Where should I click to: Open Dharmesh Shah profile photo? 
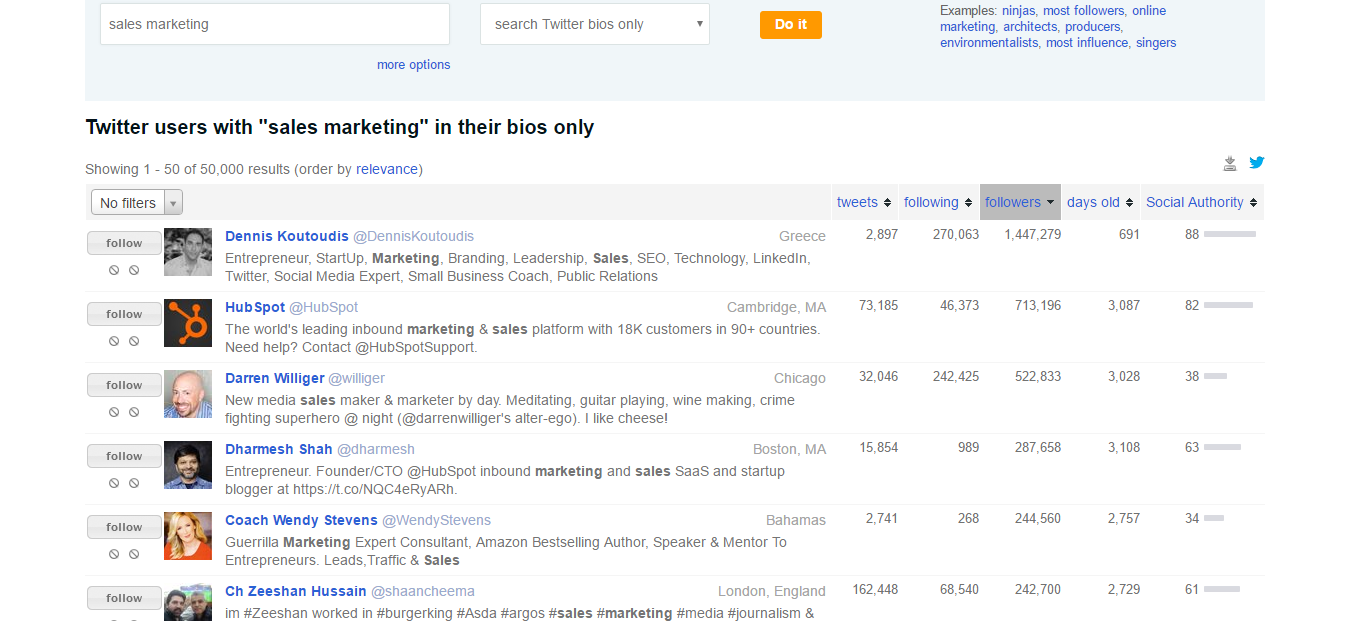click(x=188, y=465)
